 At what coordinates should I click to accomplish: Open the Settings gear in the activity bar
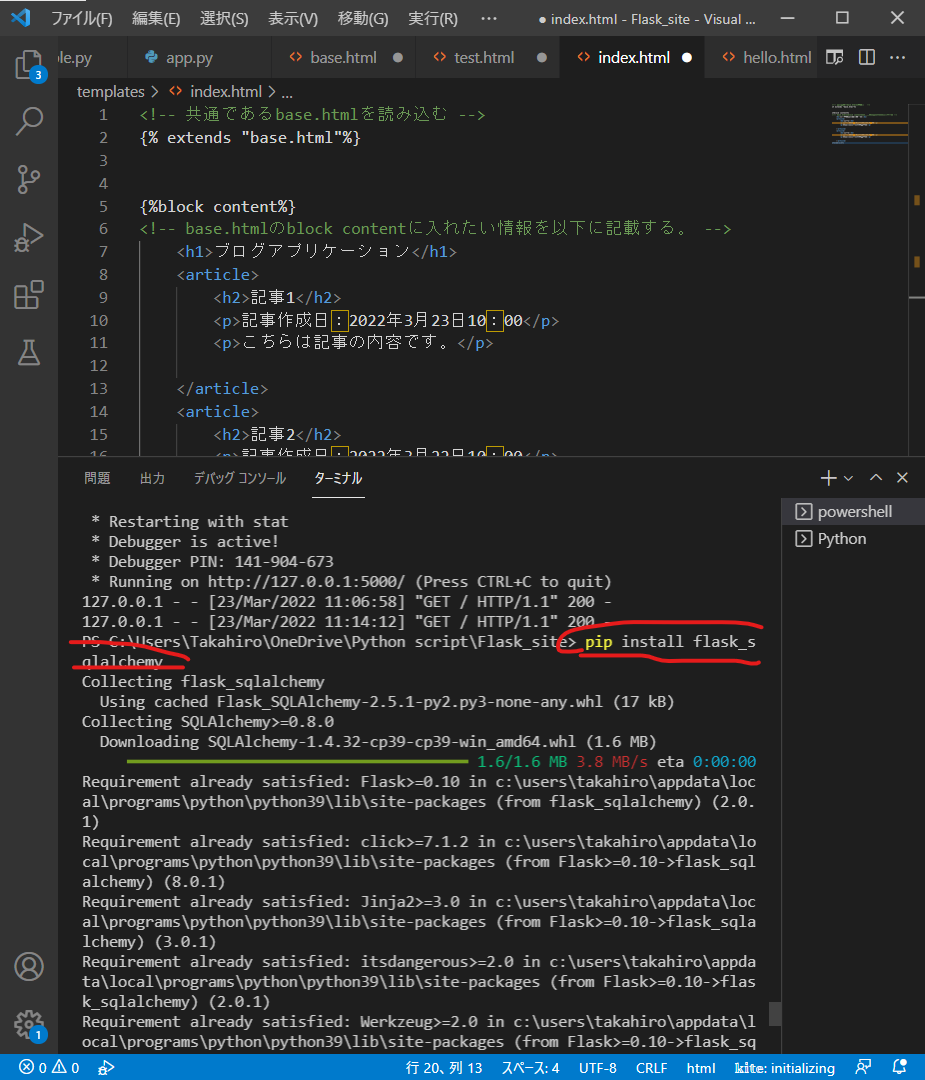tap(29, 1025)
